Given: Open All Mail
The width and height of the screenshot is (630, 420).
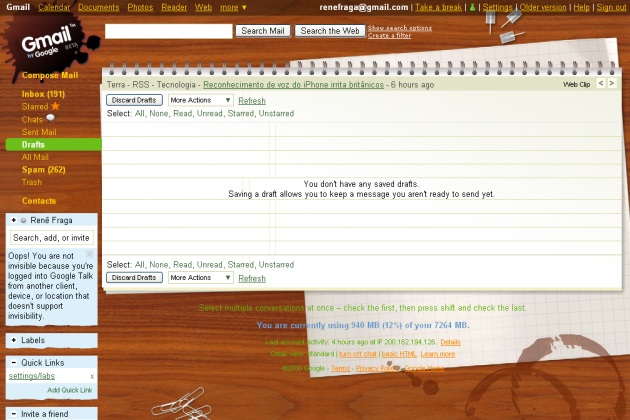Looking at the screenshot, I should click(x=35, y=157).
